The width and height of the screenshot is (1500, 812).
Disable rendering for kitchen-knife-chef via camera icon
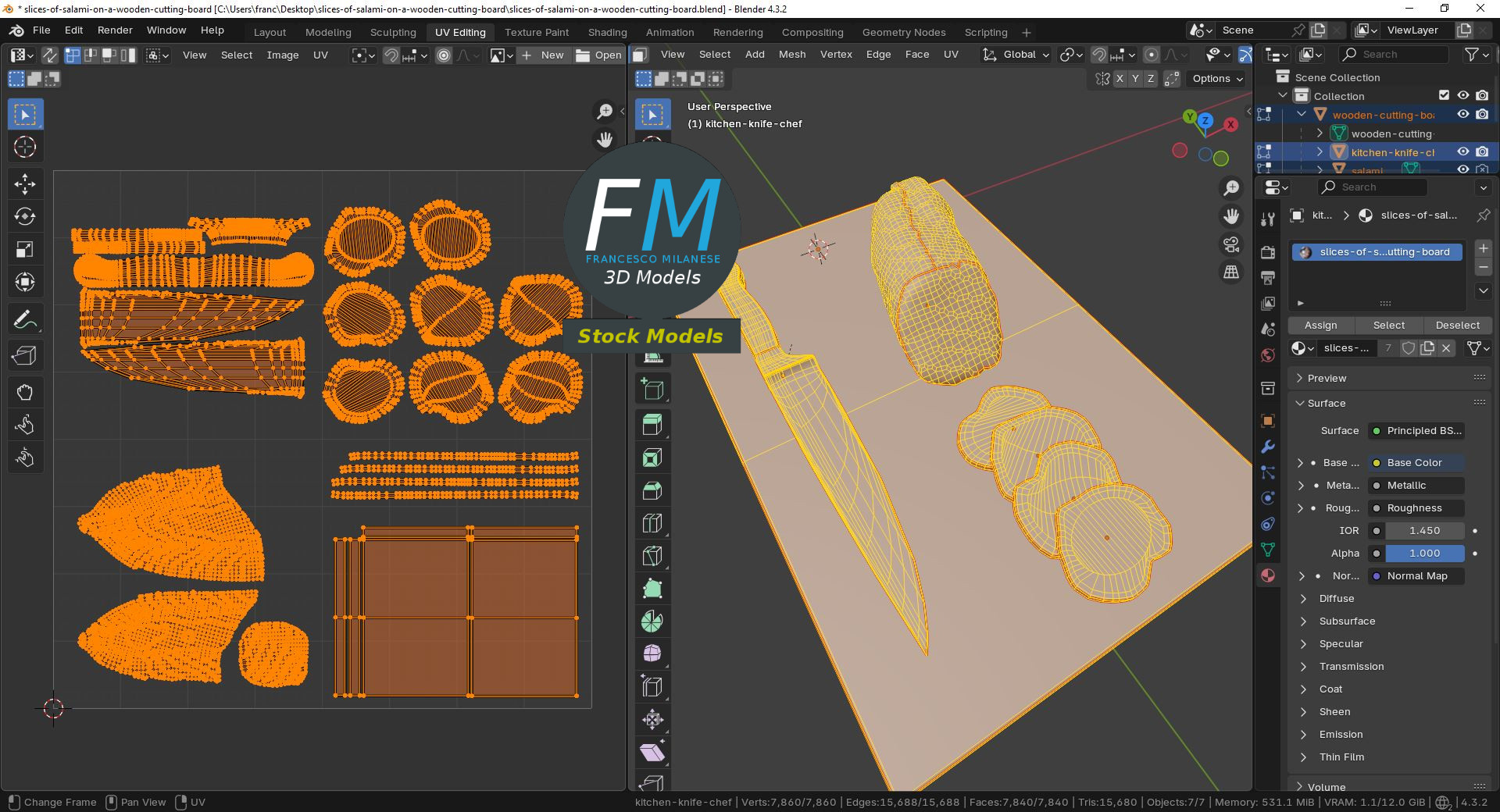(1482, 151)
